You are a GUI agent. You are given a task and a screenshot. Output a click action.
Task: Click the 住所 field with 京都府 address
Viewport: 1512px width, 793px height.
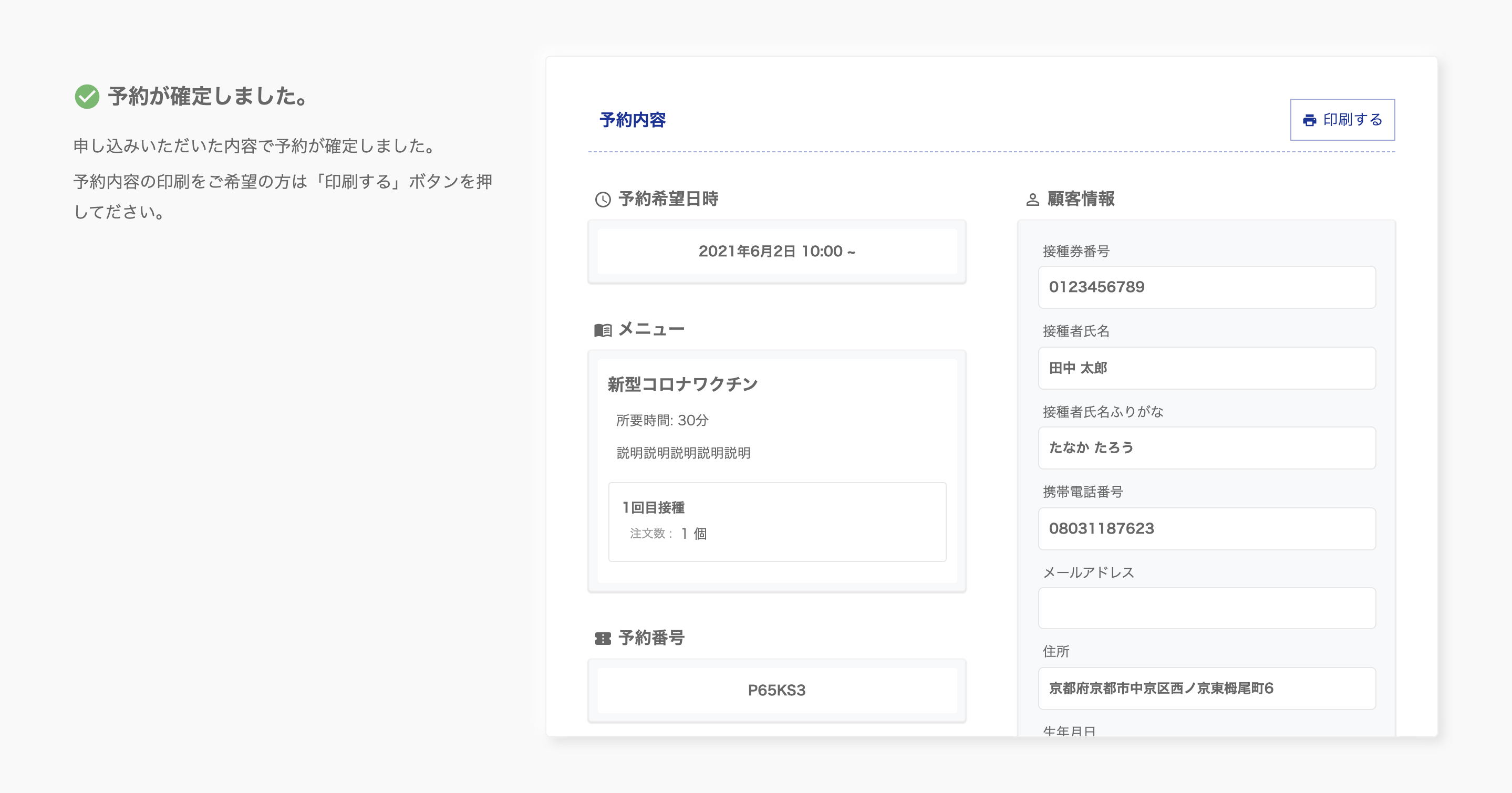point(1206,688)
